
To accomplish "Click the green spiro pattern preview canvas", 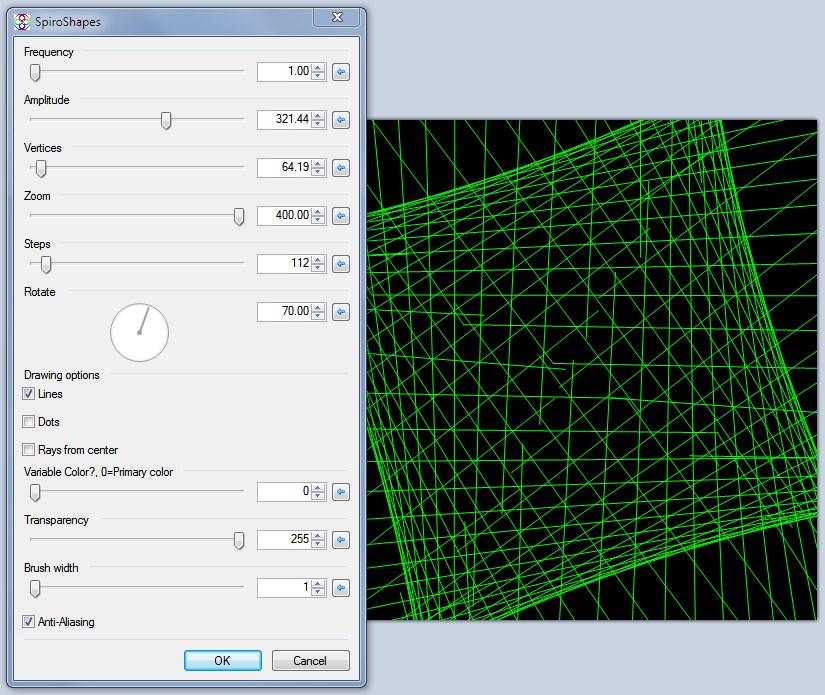I will pyautogui.click(x=592, y=370).
